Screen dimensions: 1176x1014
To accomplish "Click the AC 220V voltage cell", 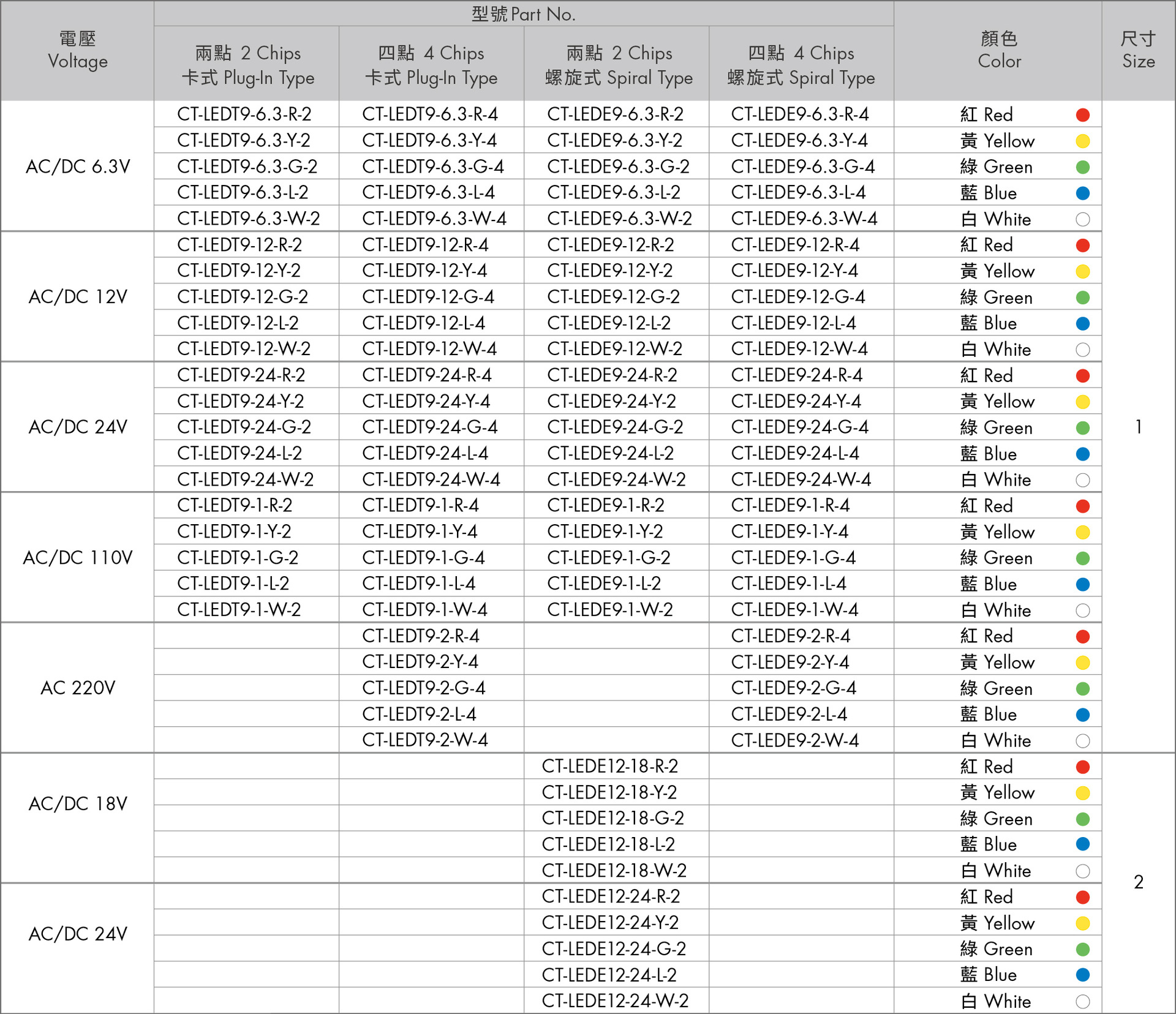I will (x=78, y=688).
